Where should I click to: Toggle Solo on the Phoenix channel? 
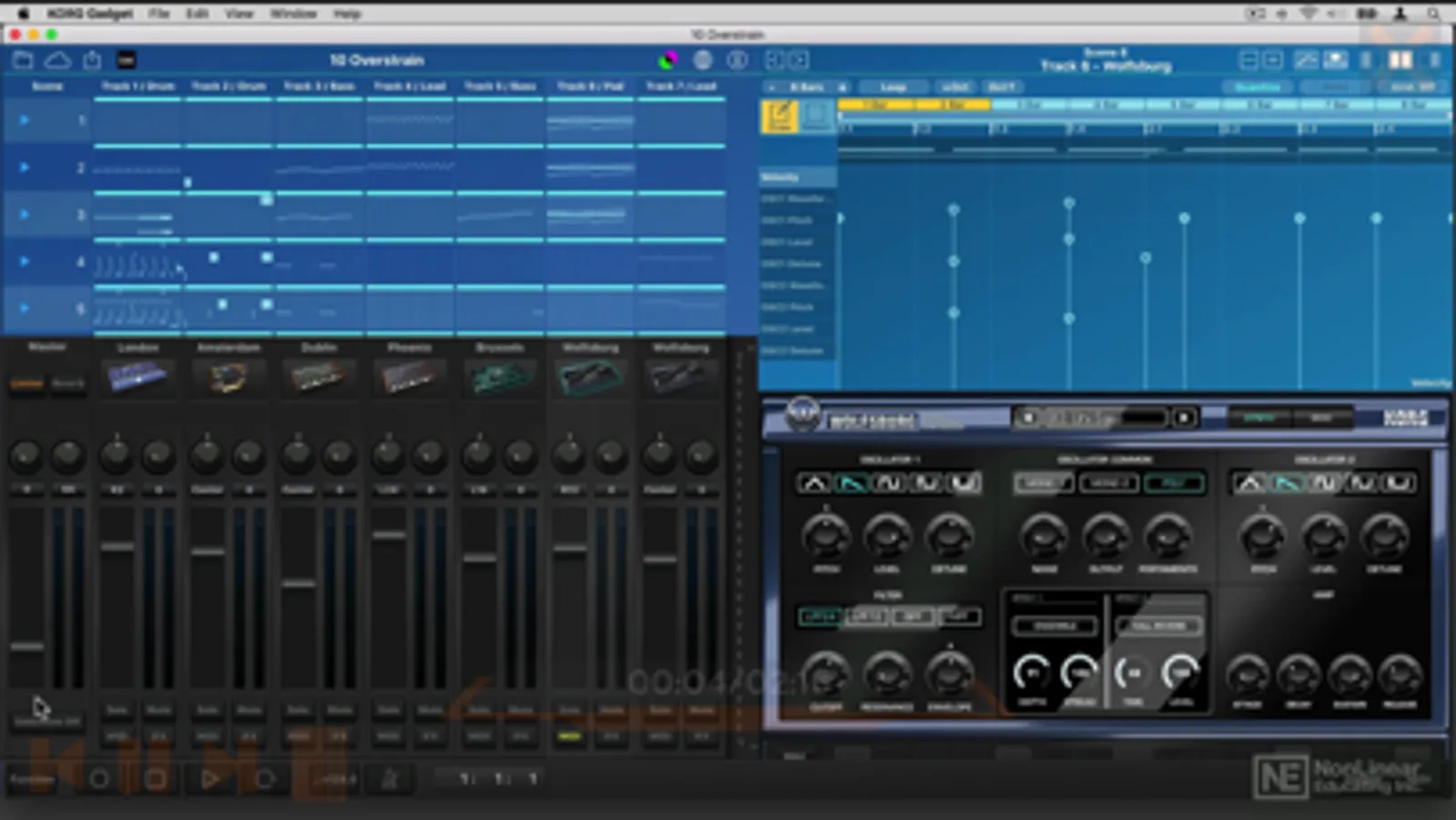click(389, 710)
